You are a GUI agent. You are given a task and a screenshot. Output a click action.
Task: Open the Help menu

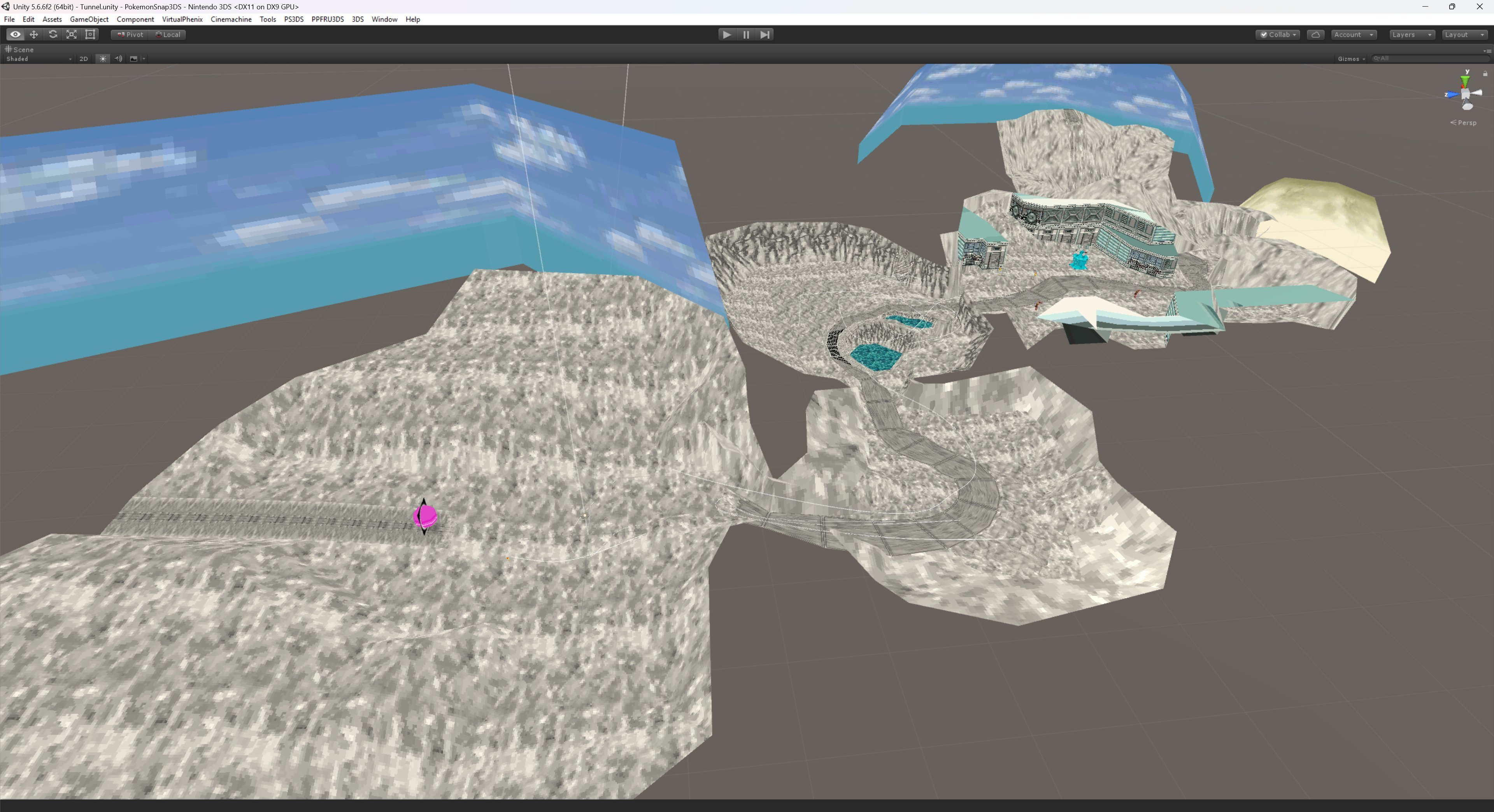(413, 19)
